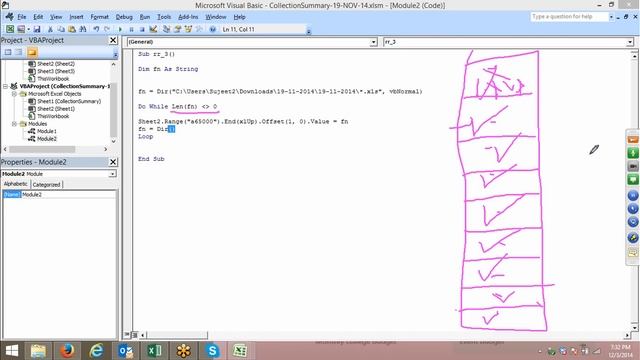Collapse the VBAProject (CollectionSummary) node
This screenshot has width=640, height=360.
click(5, 86)
